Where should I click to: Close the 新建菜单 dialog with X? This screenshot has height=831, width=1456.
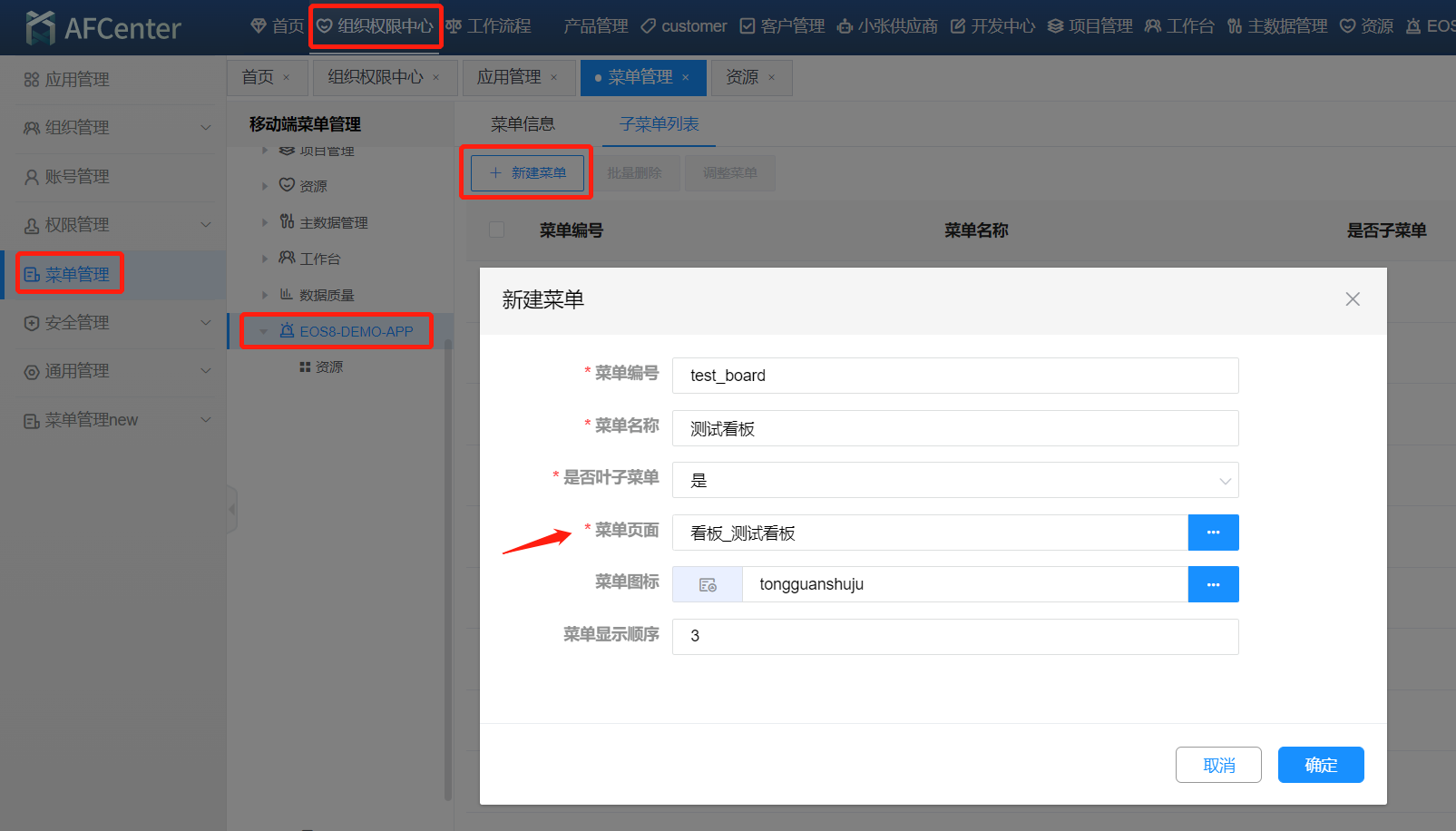(1352, 299)
